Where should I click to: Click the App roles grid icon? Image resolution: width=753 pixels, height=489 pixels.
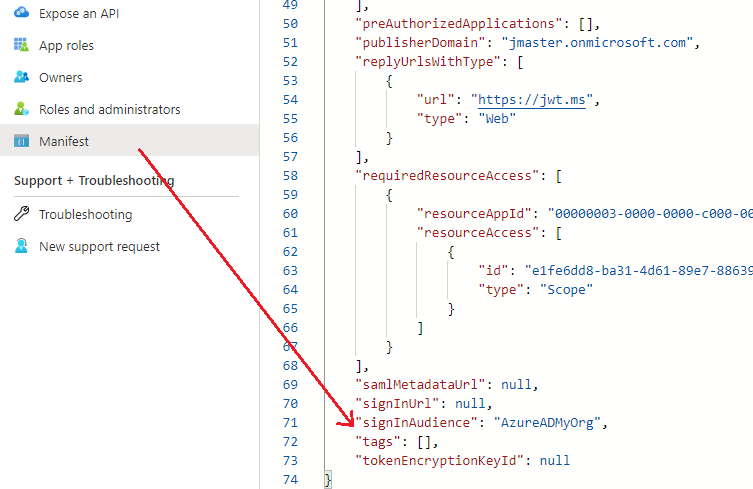[x=21, y=45]
